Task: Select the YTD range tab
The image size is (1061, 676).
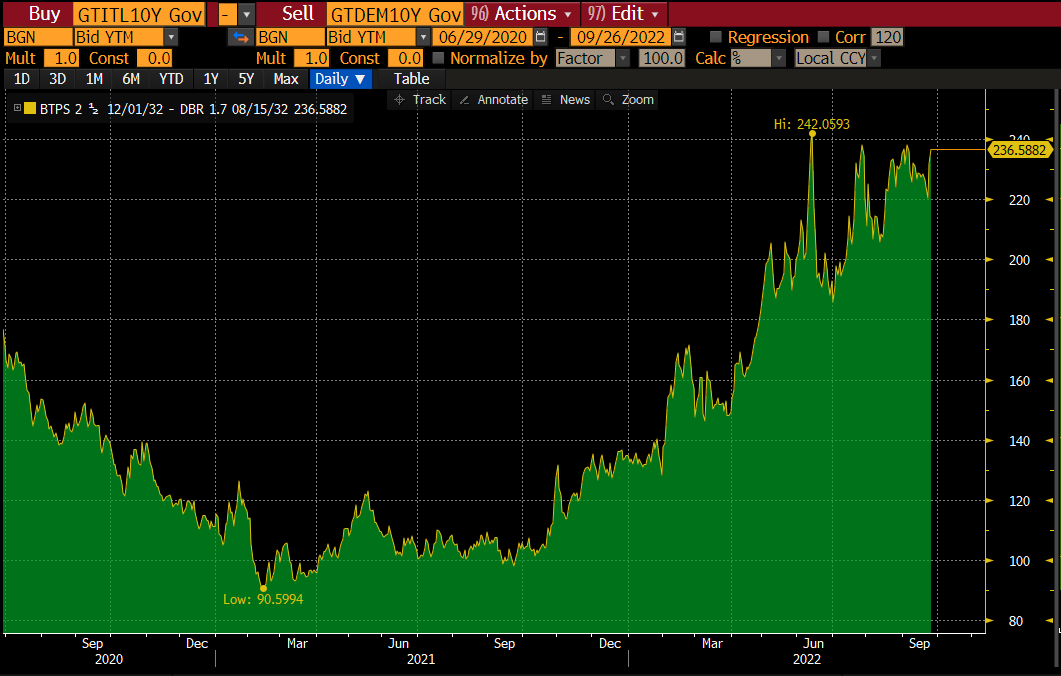Action: [x=171, y=79]
